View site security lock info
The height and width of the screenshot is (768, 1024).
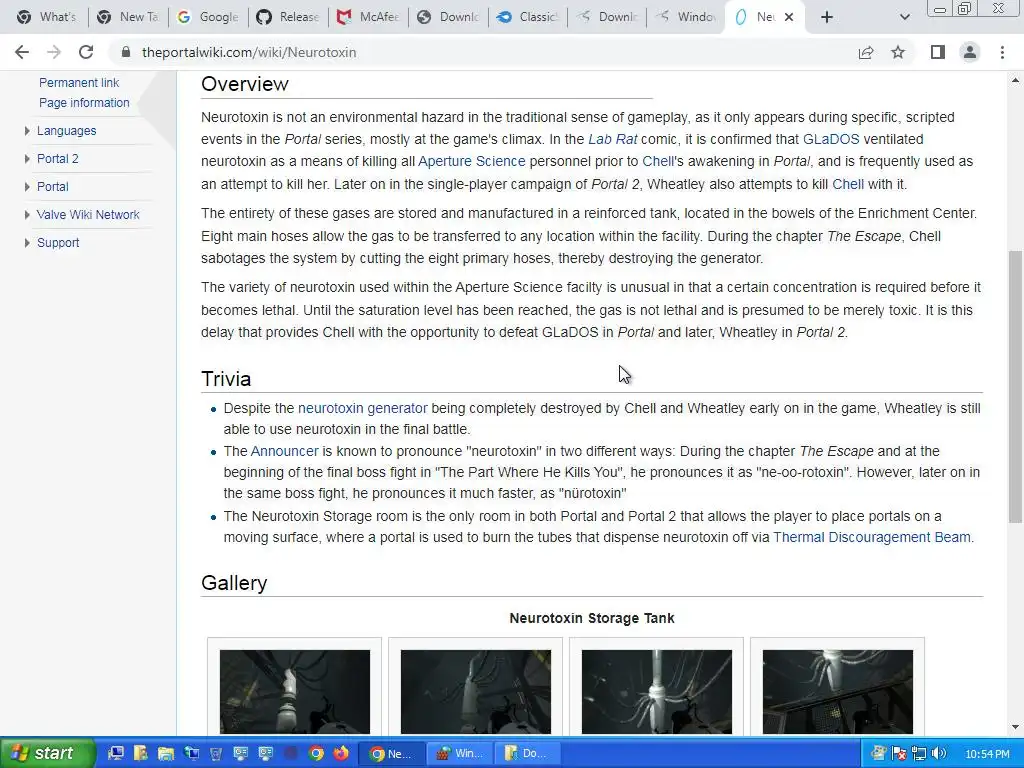[126, 52]
